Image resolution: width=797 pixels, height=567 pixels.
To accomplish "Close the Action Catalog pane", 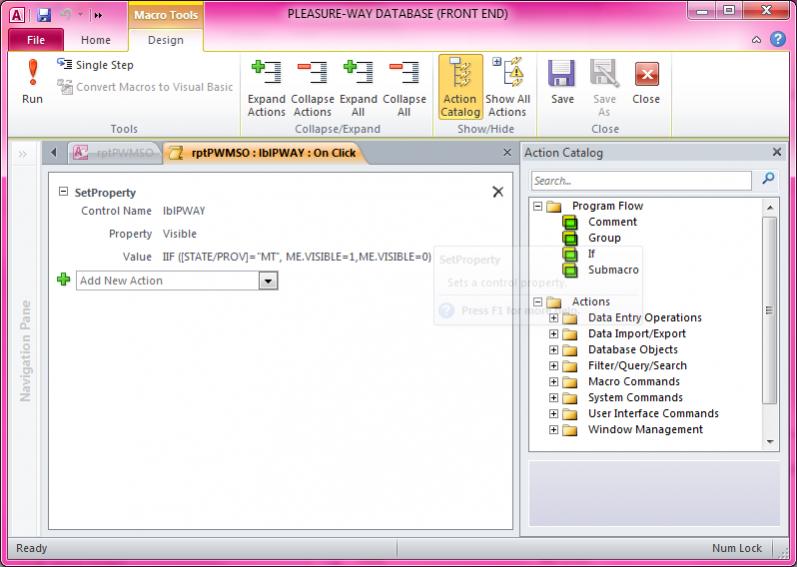I will (777, 152).
